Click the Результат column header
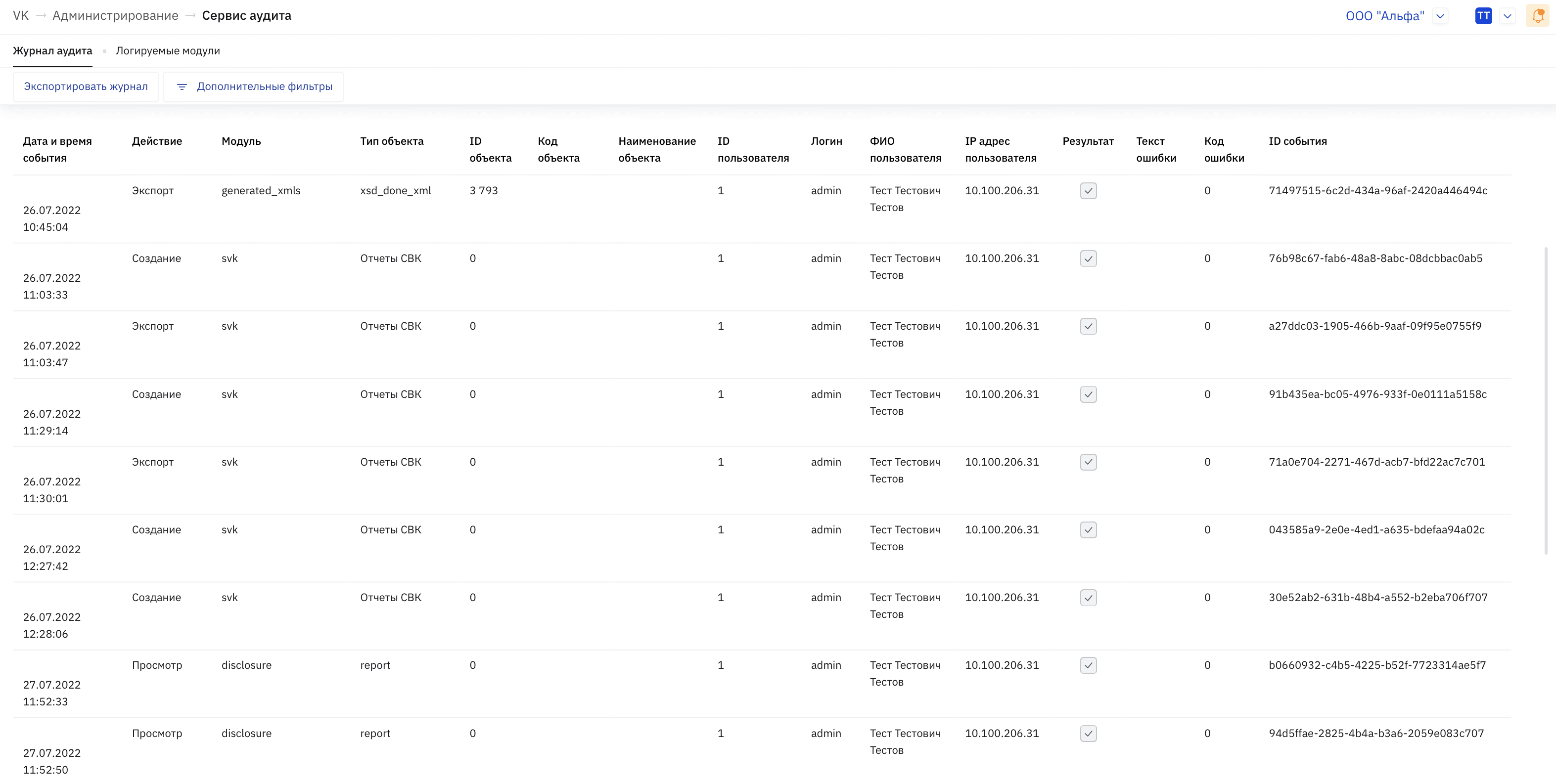1556x784 pixels. [1088, 141]
